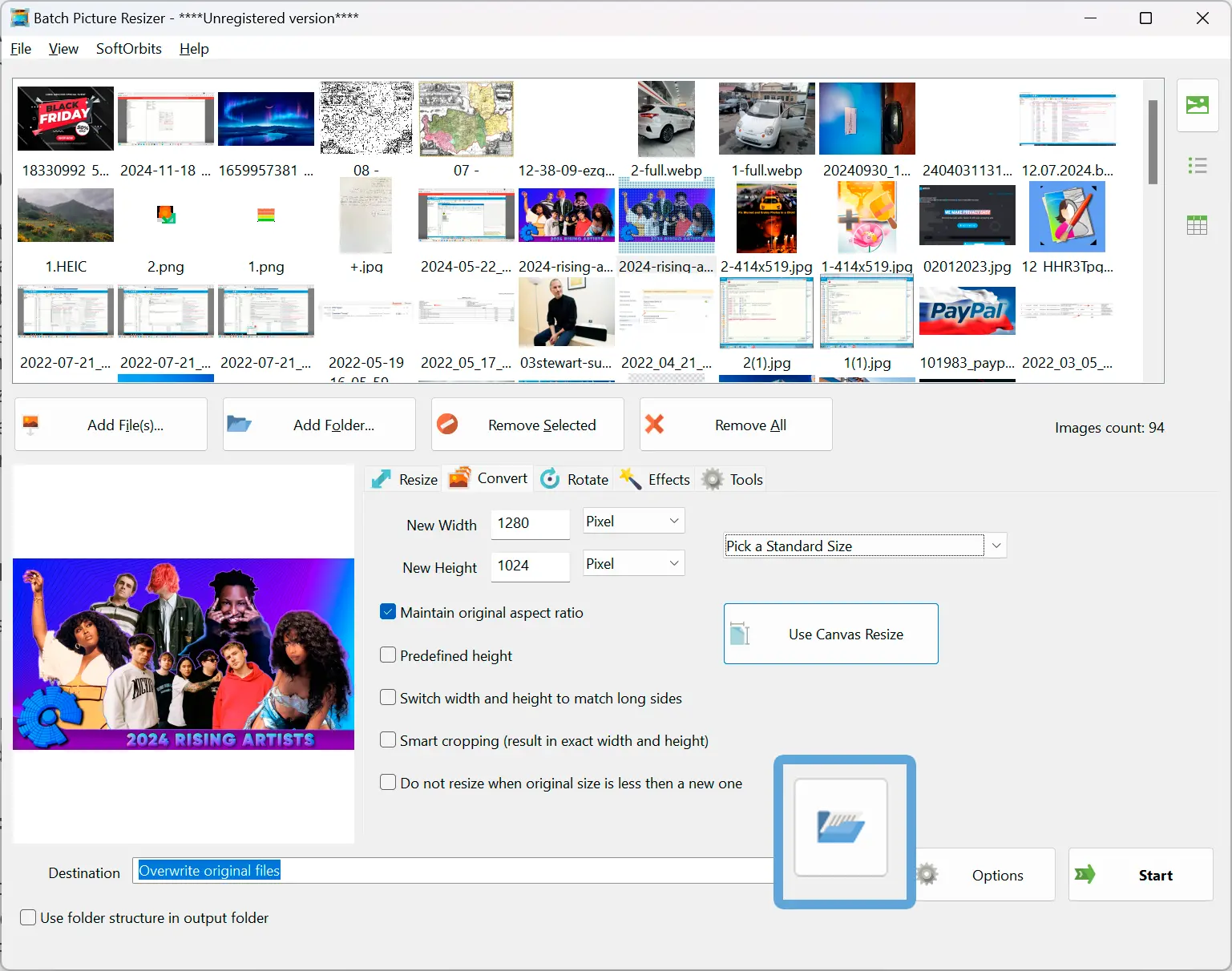Viewport: 1232px width, 971px height.
Task: Select the 1-414x519.jpg thumbnail
Action: (x=867, y=216)
